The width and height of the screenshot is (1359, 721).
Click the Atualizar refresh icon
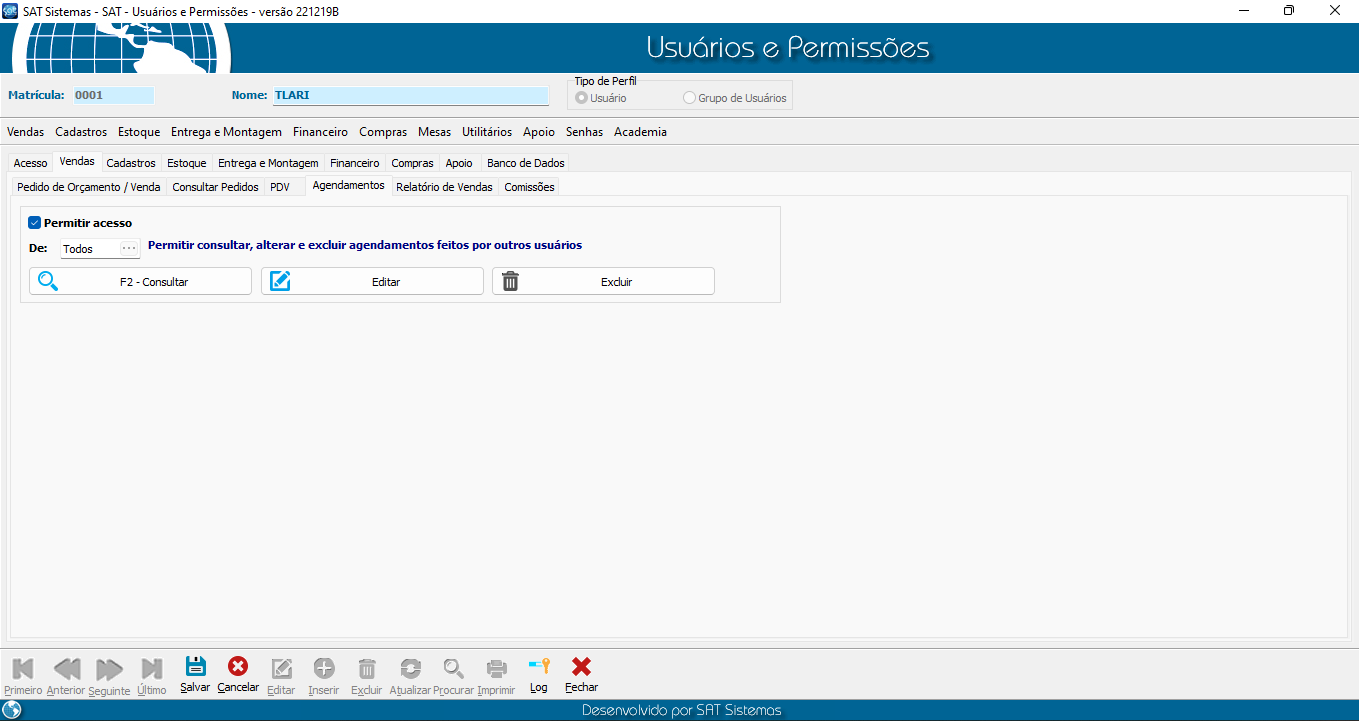[x=410, y=669]
